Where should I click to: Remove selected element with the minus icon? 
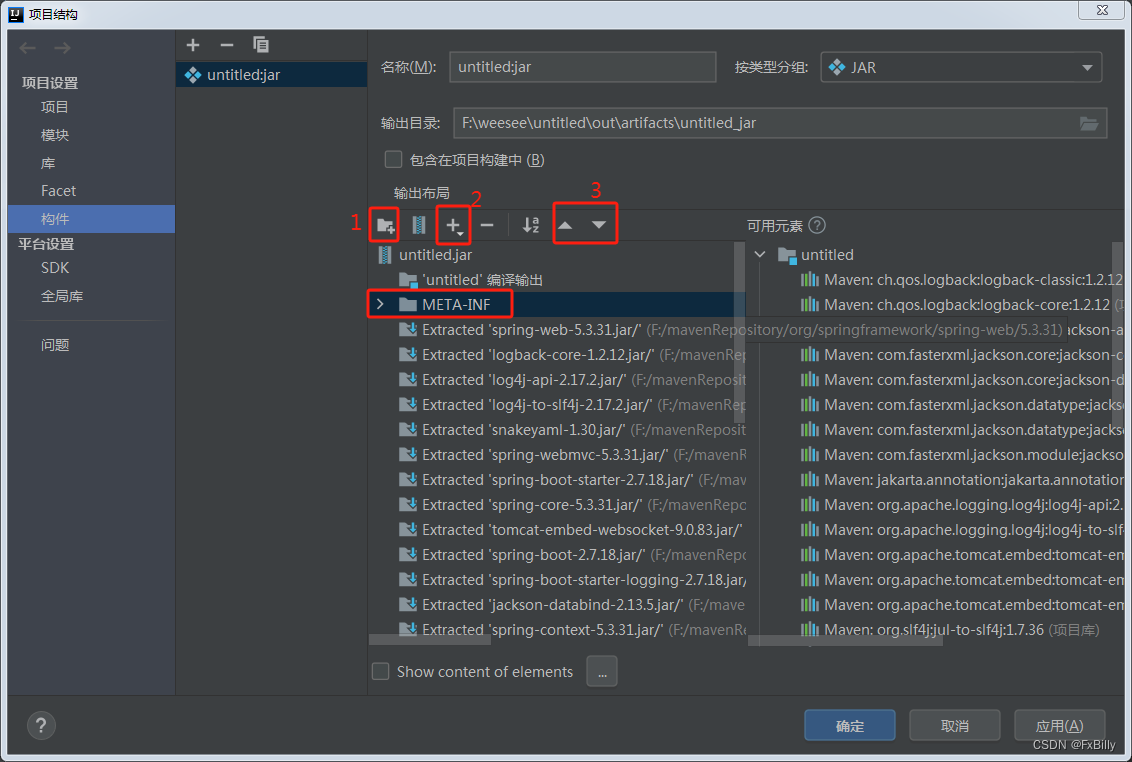coord(487,225)
